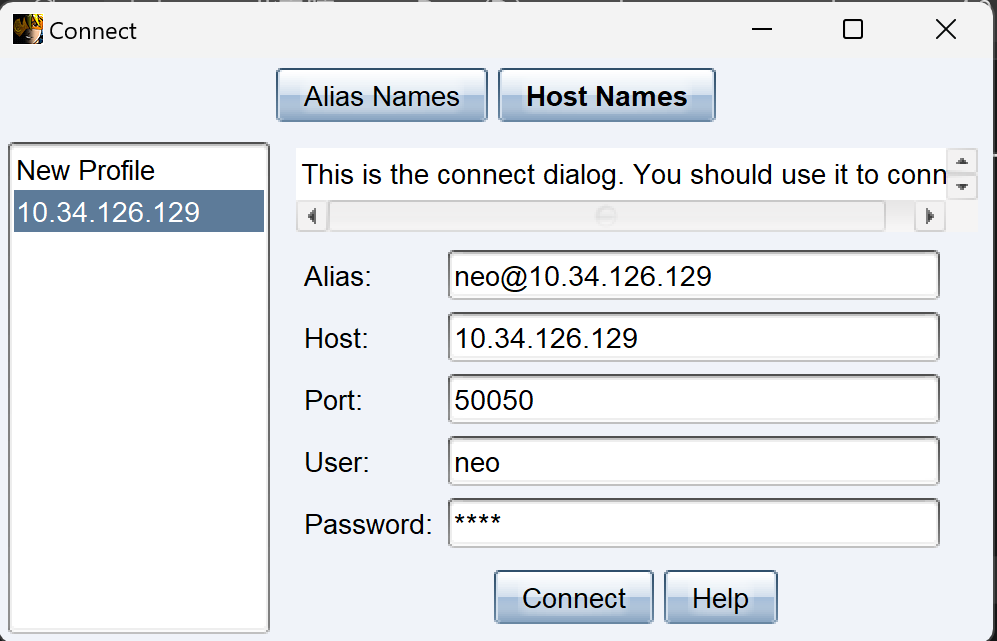Click the Host input field

tap(694, 337)
